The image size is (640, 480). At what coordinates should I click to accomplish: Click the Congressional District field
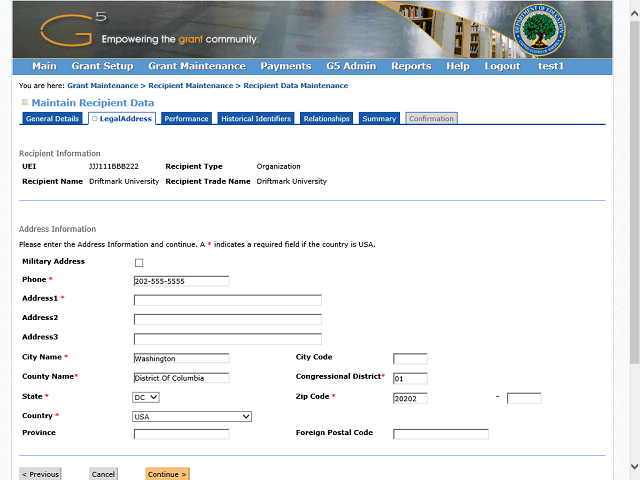tap(410, 378)
